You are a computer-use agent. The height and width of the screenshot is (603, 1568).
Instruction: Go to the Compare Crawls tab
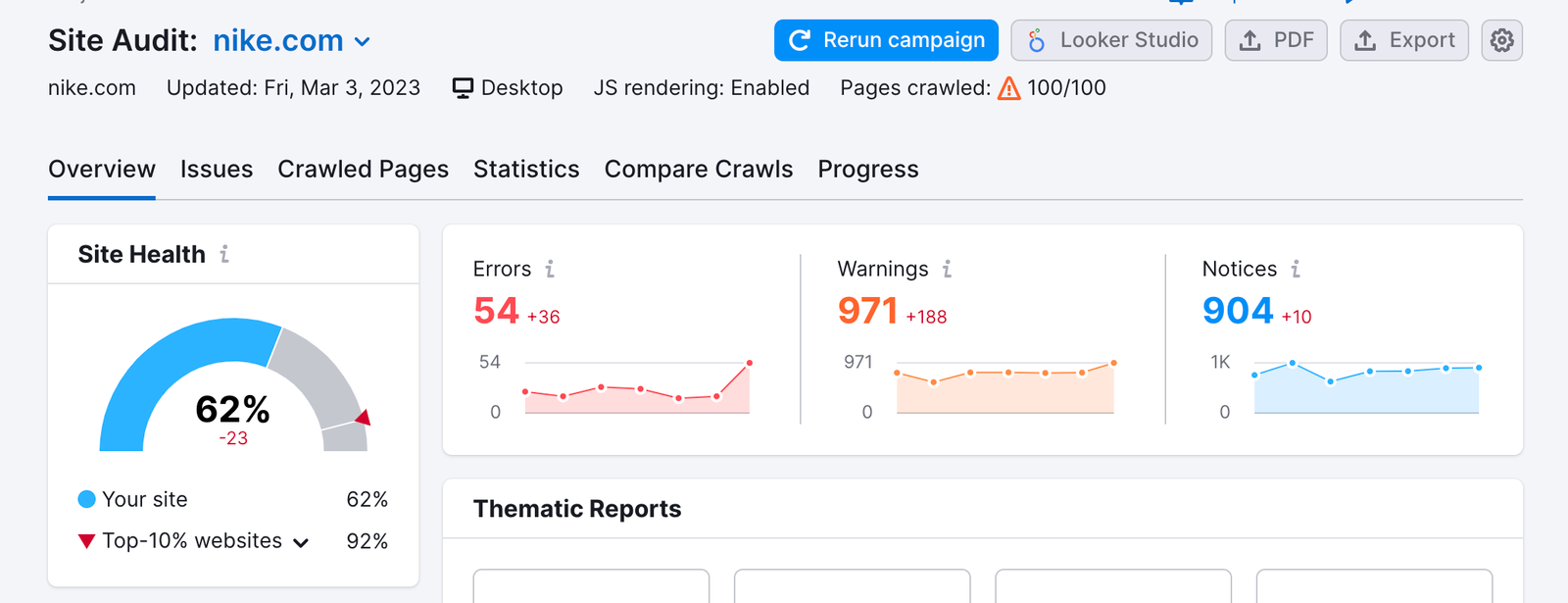pos(698,170)
